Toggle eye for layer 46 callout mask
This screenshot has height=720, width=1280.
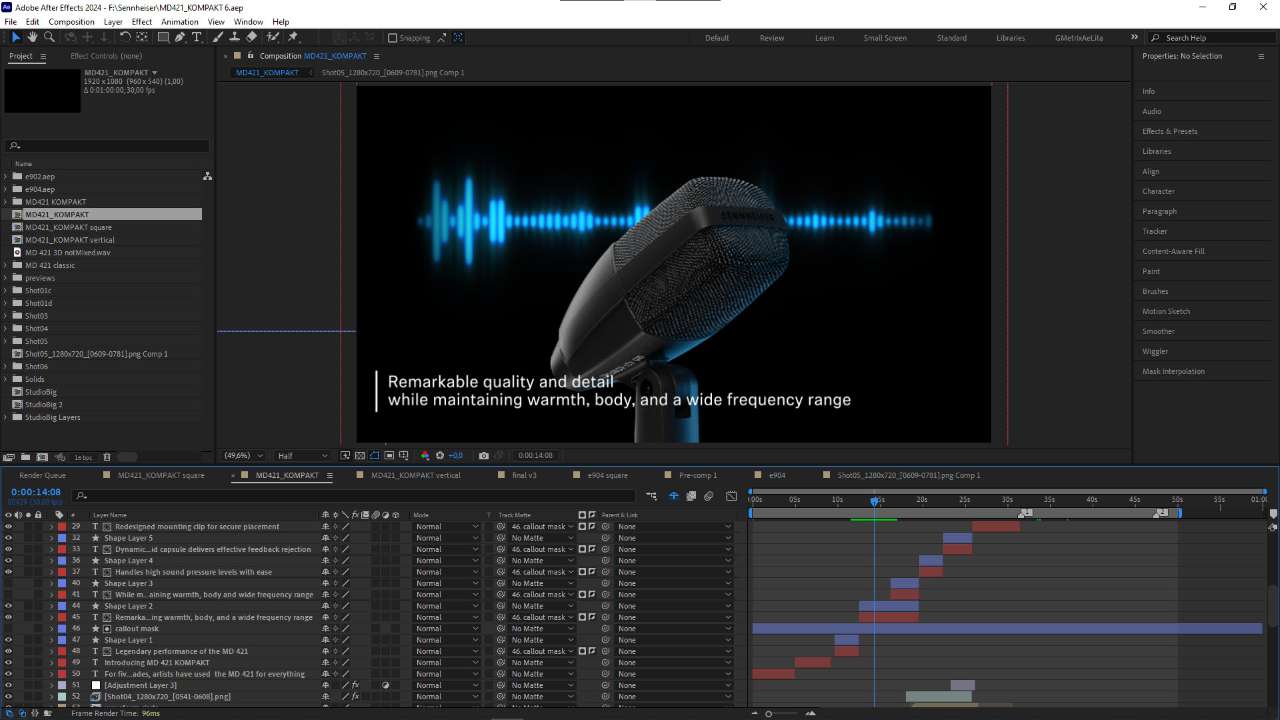coord(8,629)
